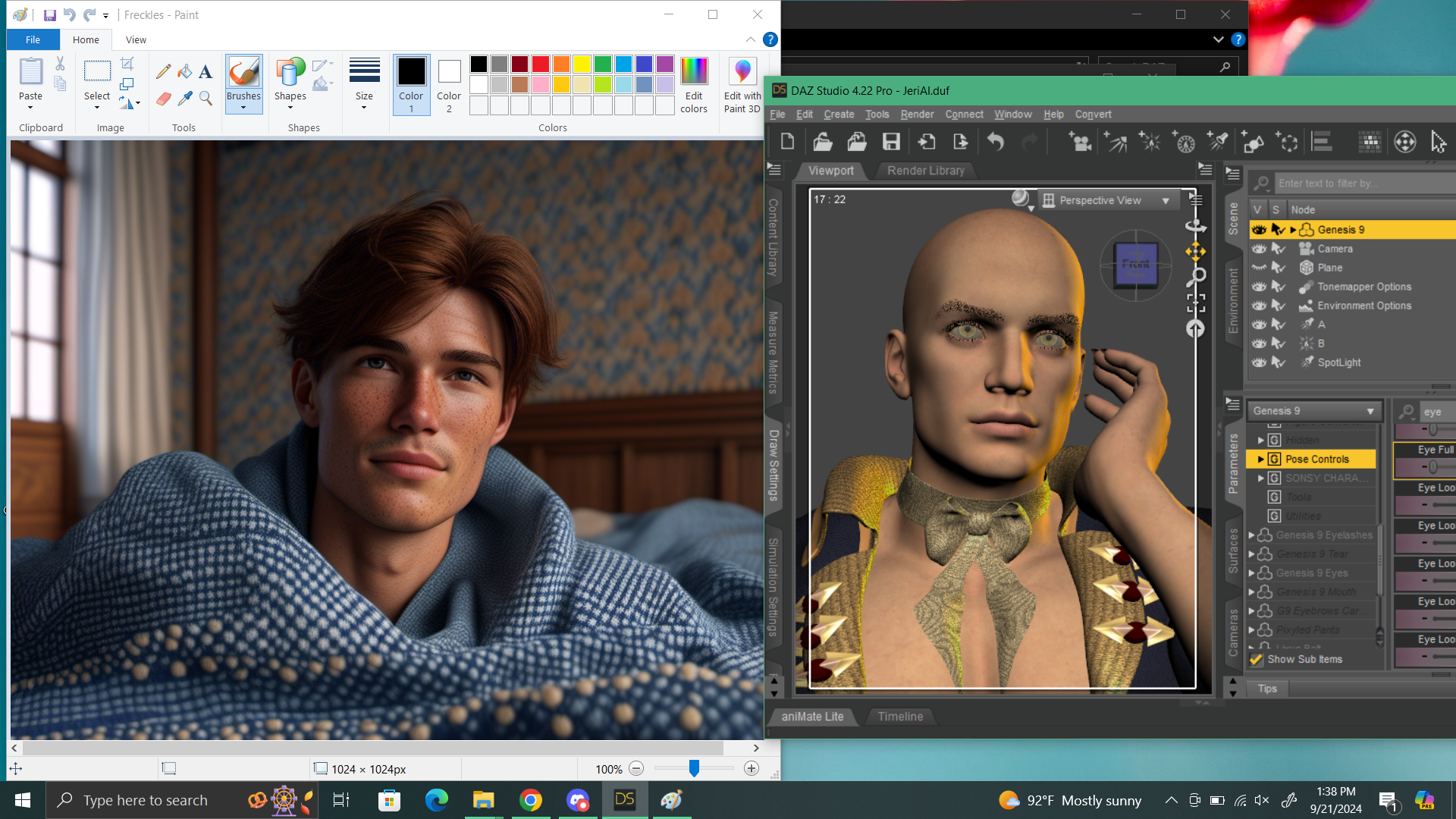Open the Perspective View dropdown

(x=1166, y=201)
